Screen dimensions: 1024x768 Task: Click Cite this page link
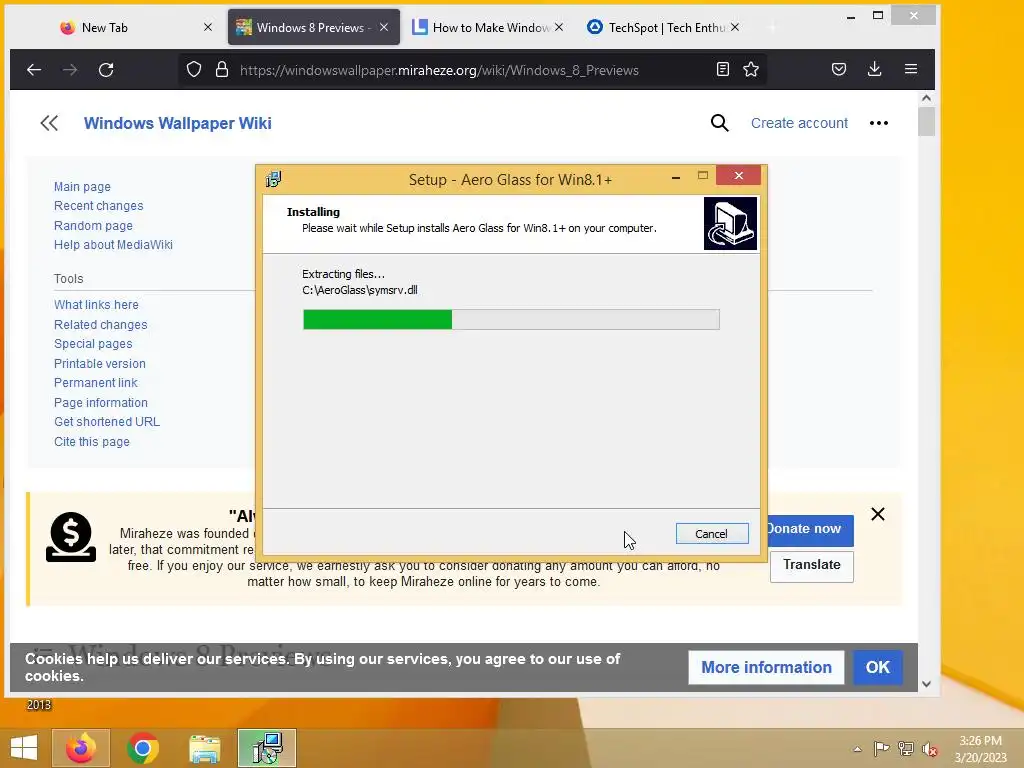pyautogui.click(x=92, y=442)
